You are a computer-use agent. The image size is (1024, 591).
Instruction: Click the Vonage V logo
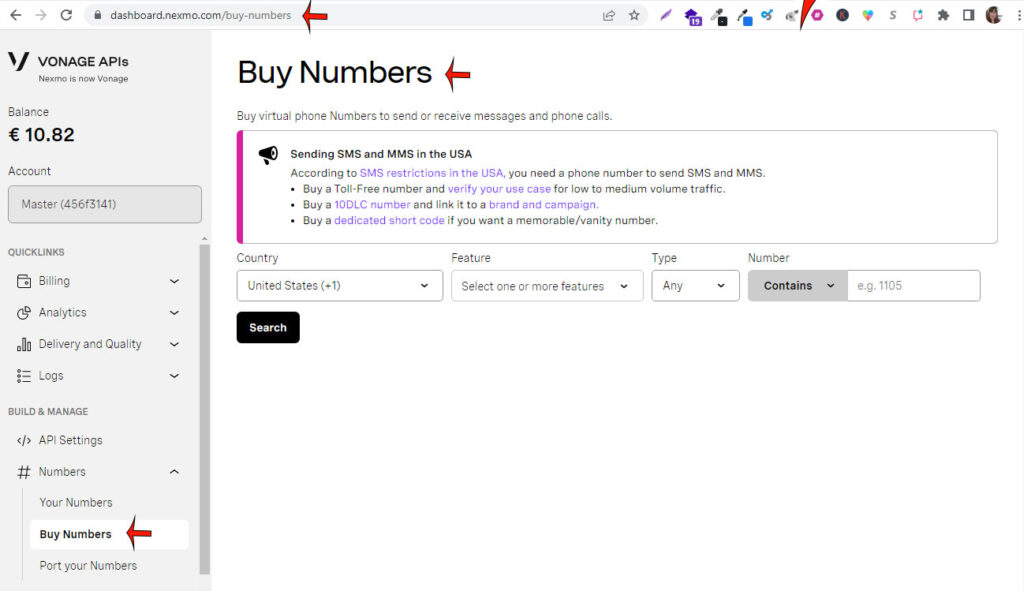[x=18, y=61]
